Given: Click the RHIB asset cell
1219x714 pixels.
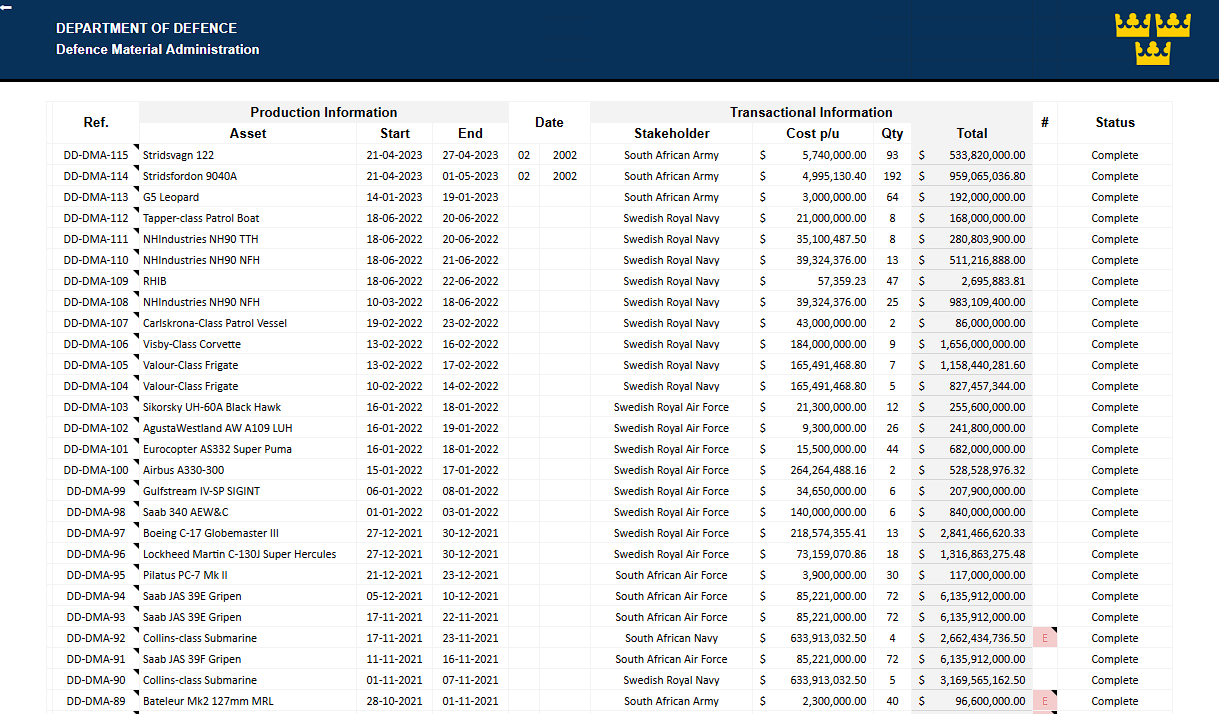Looking at the screenshot, I should click(248, 281).
